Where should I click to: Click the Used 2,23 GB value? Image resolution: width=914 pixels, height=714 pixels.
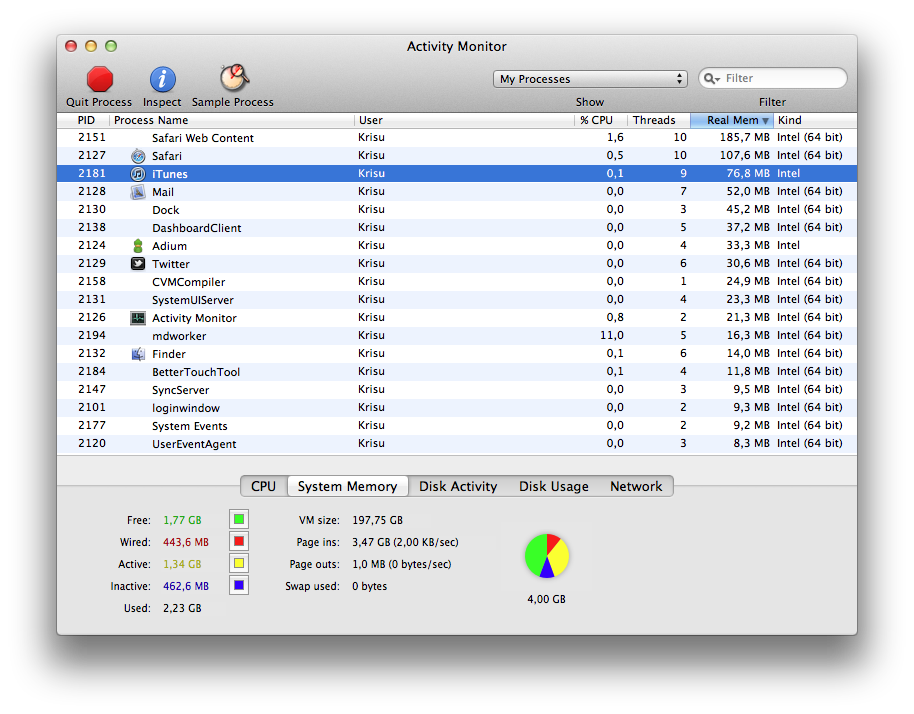(182, 608)
